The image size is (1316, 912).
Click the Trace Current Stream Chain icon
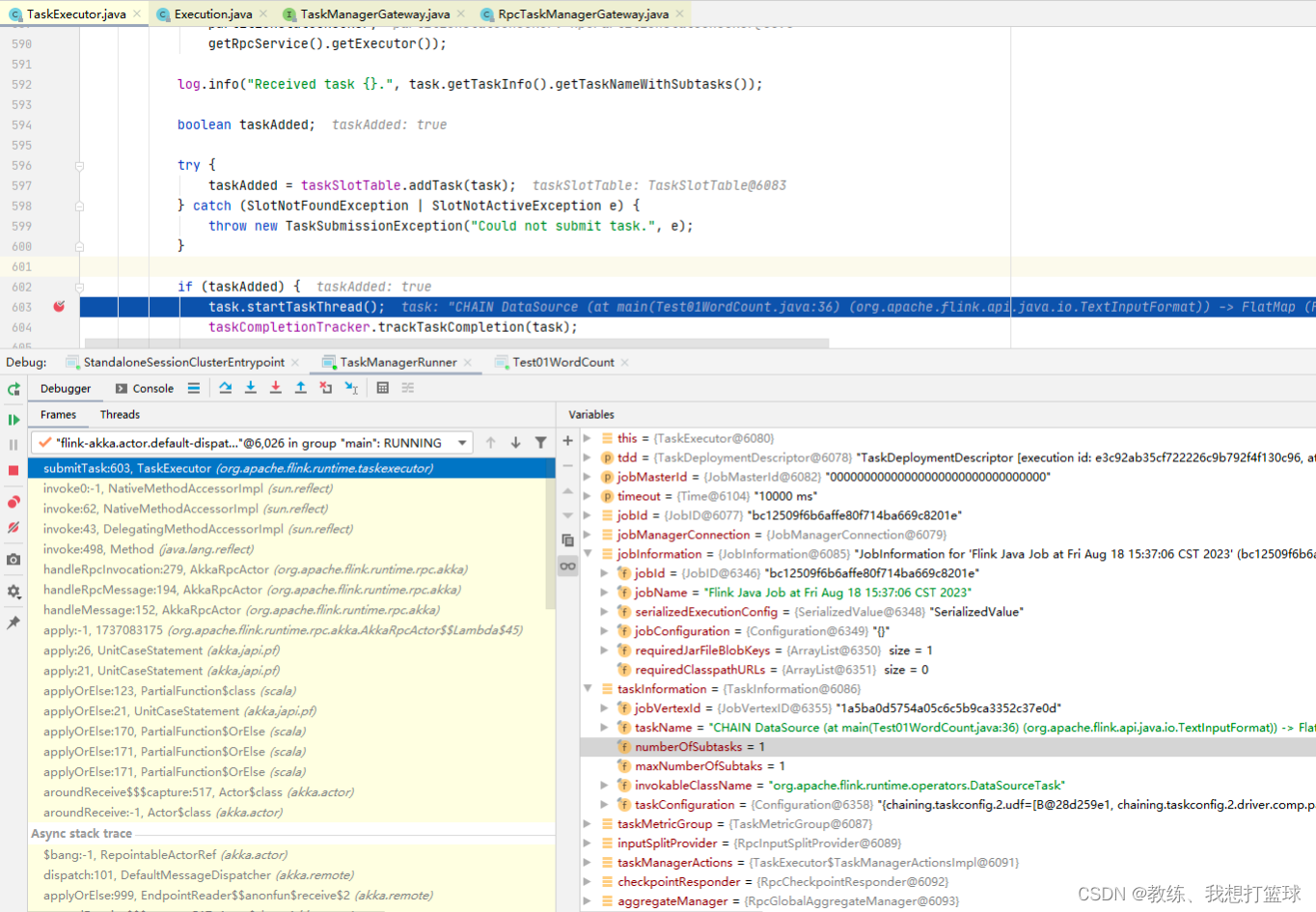pyautogui.click(x=408, y=388)
